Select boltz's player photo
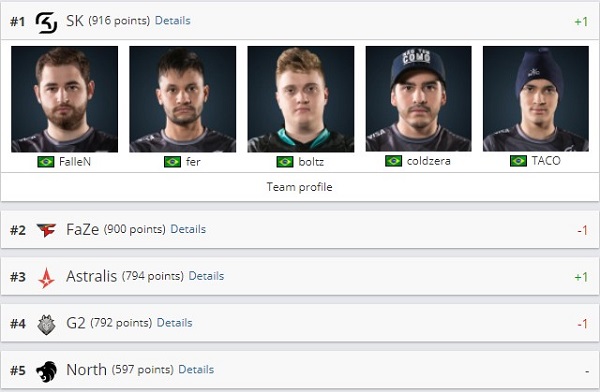This screenshot has width=600, height=392. tap(301, 99)
